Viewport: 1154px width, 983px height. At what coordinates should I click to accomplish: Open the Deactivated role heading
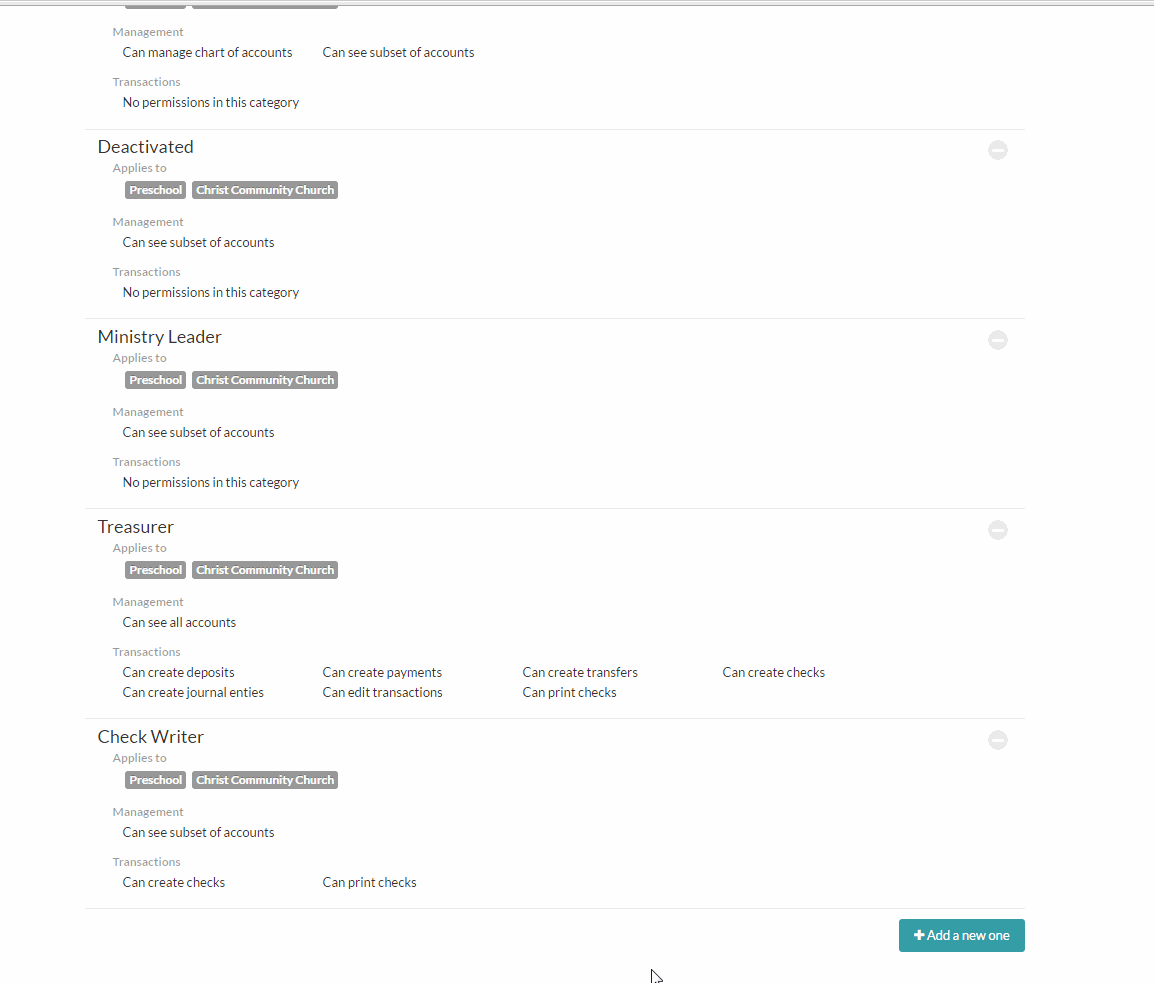click(x=145, y=147)
